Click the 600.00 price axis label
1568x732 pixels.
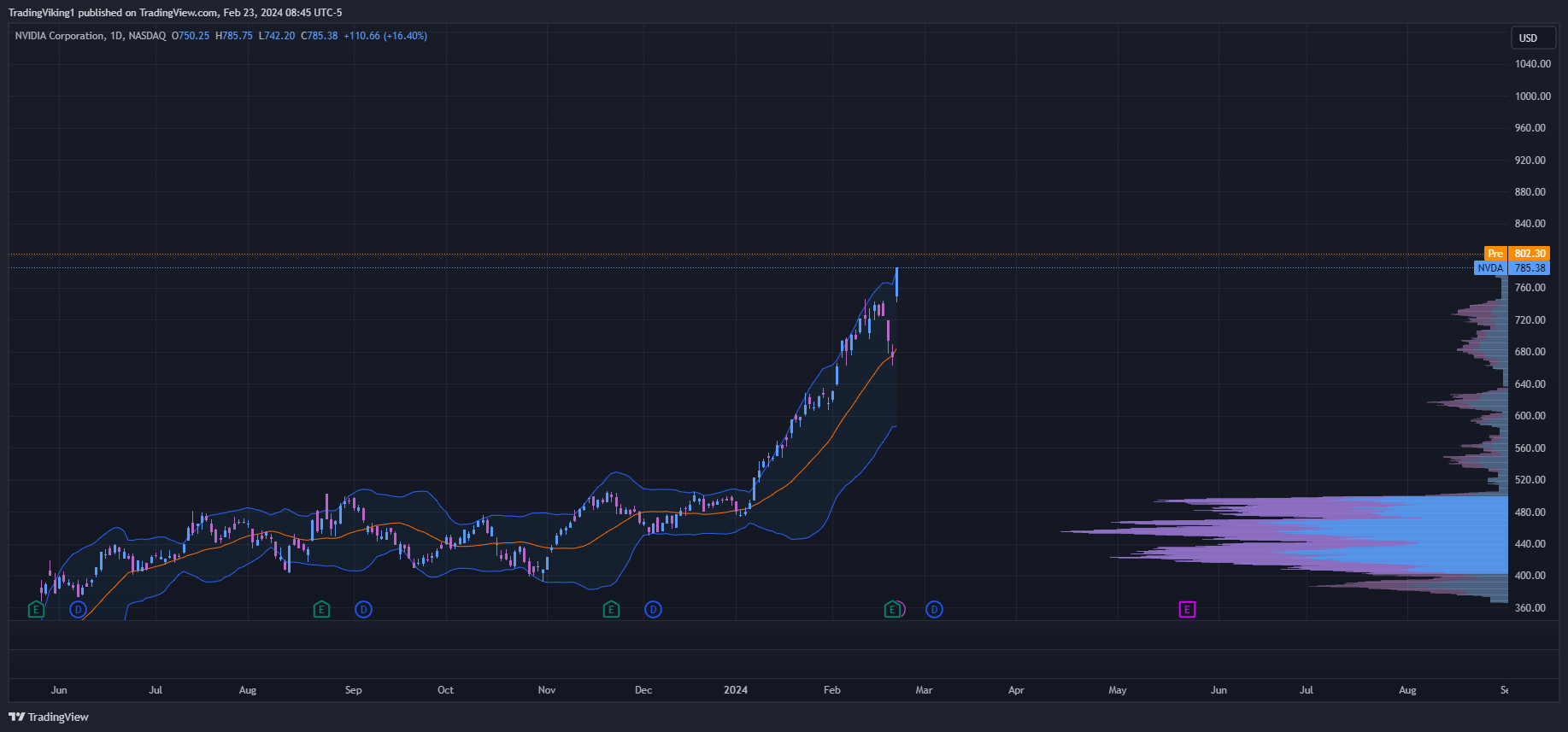pyautogui.click(x=1530, y=416)
